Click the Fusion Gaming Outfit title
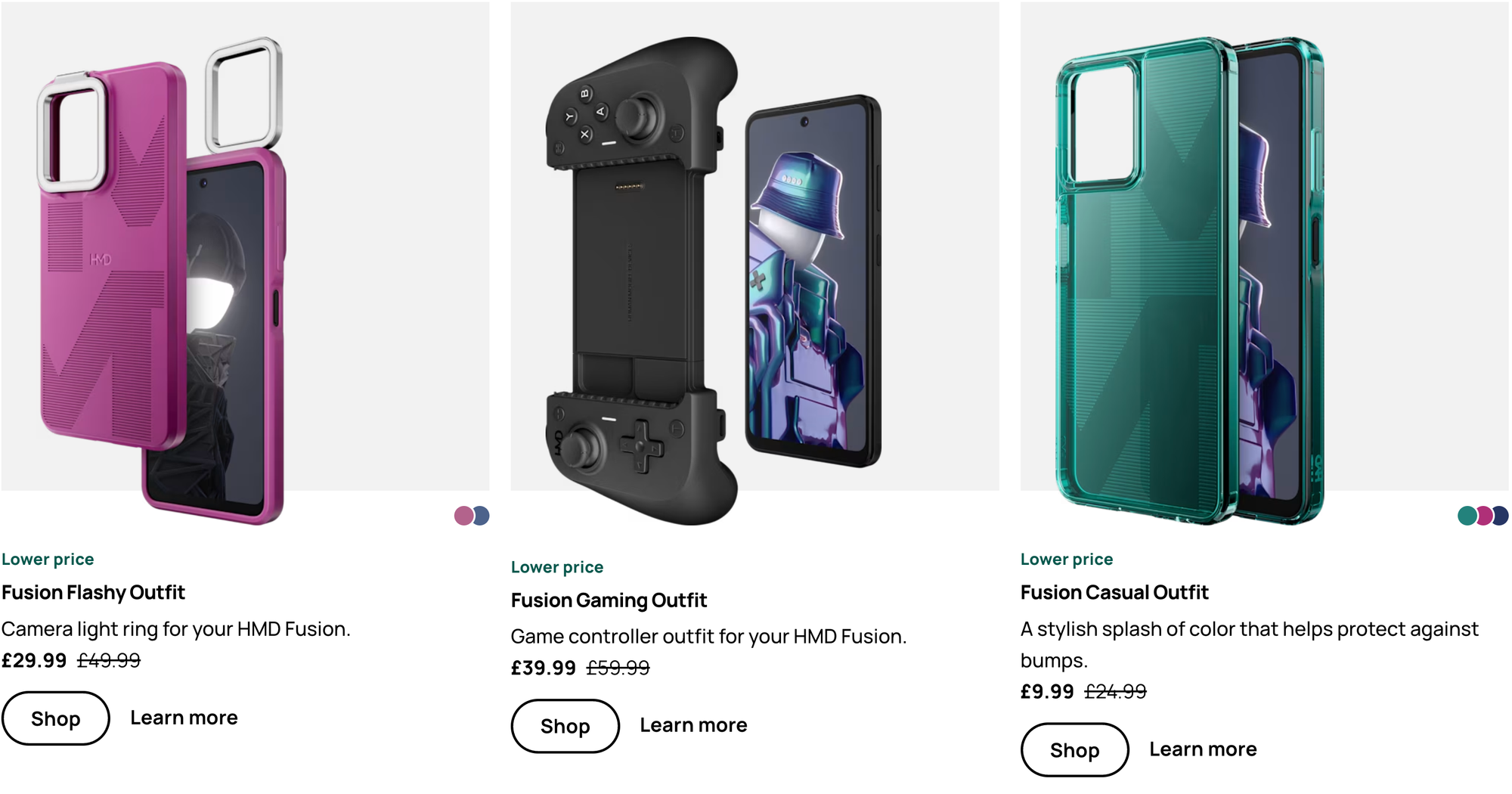1512x794 pixels. [x=609, y=600]
